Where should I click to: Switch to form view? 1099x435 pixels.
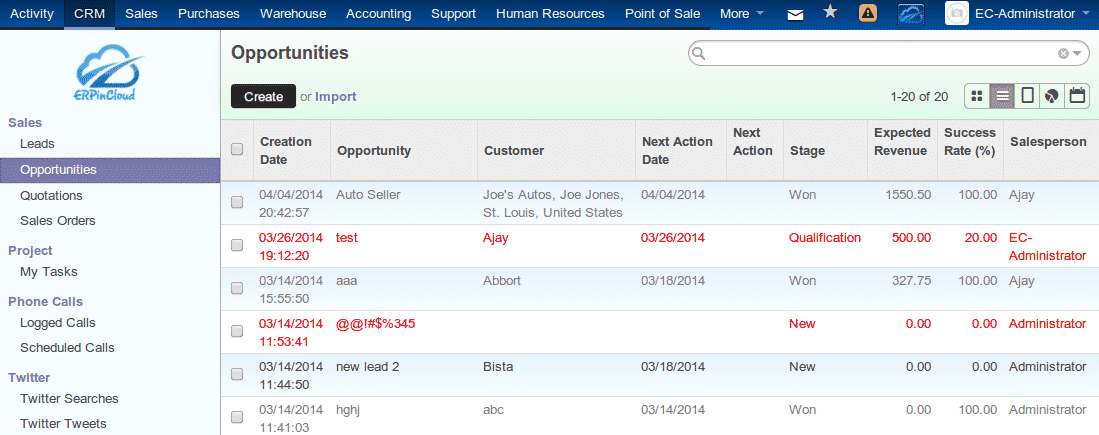click(x=1027, y=96)
